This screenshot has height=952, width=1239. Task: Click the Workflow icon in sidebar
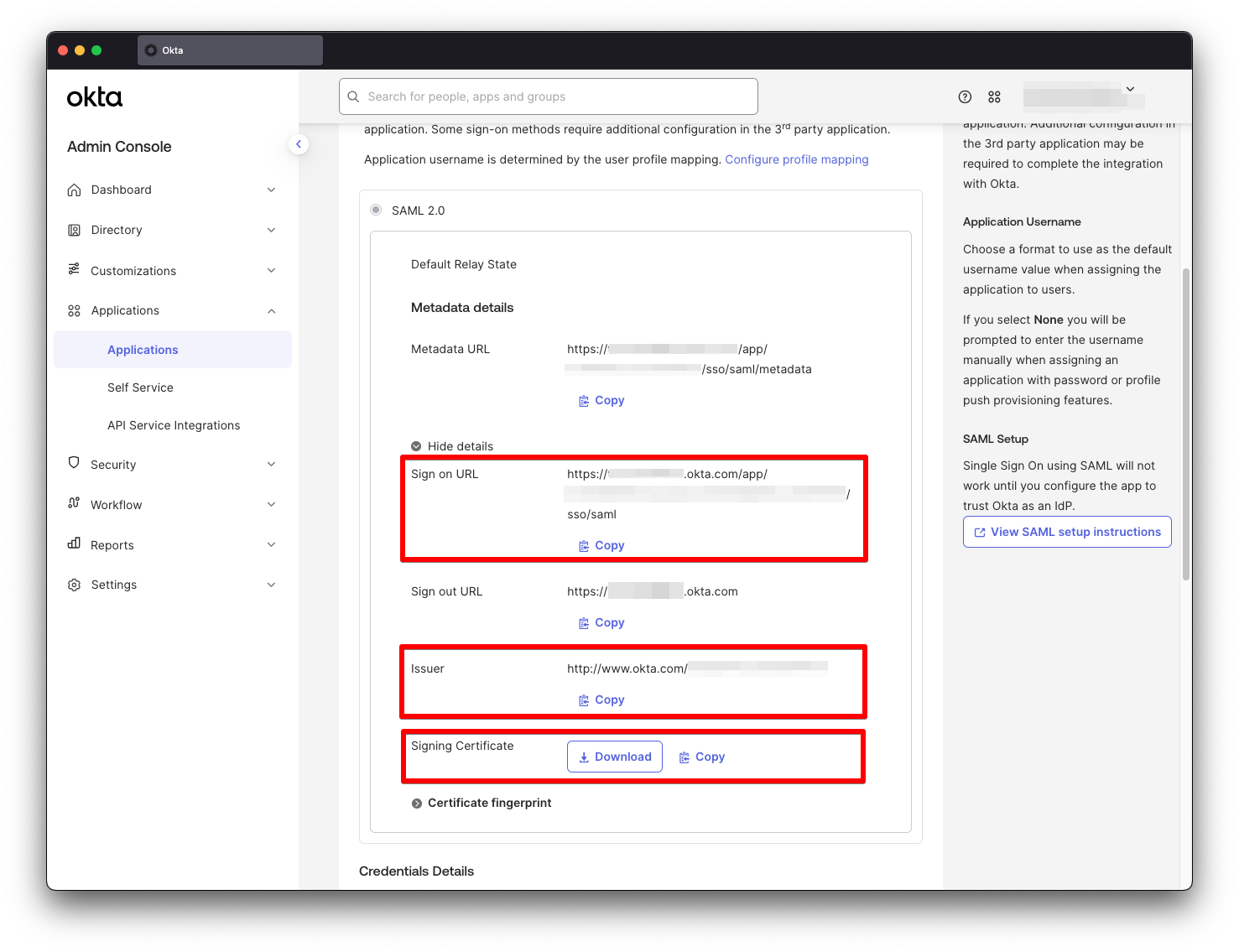click(x=75, y=504)
